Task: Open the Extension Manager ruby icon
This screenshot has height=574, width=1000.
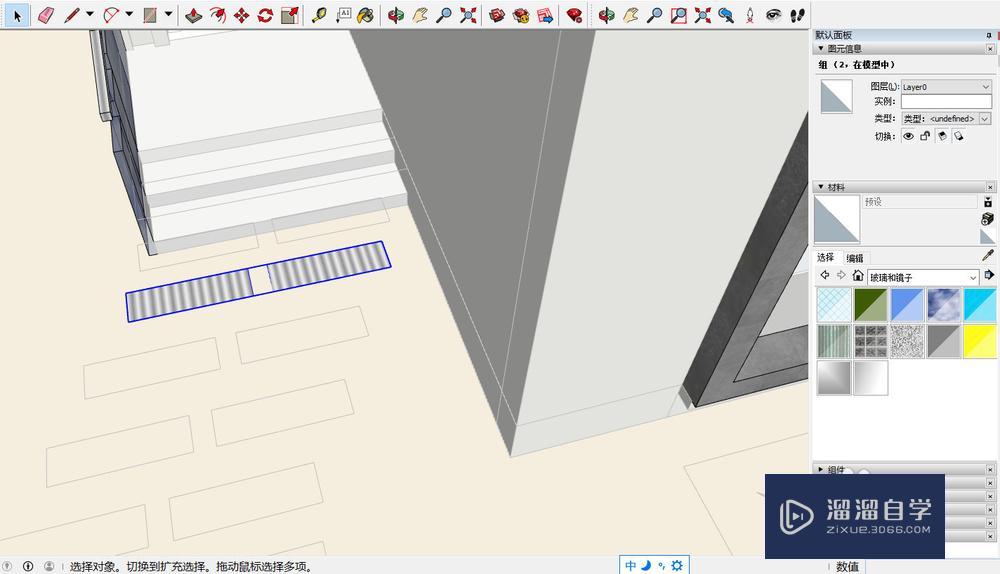Action: (x=575, y=15)
